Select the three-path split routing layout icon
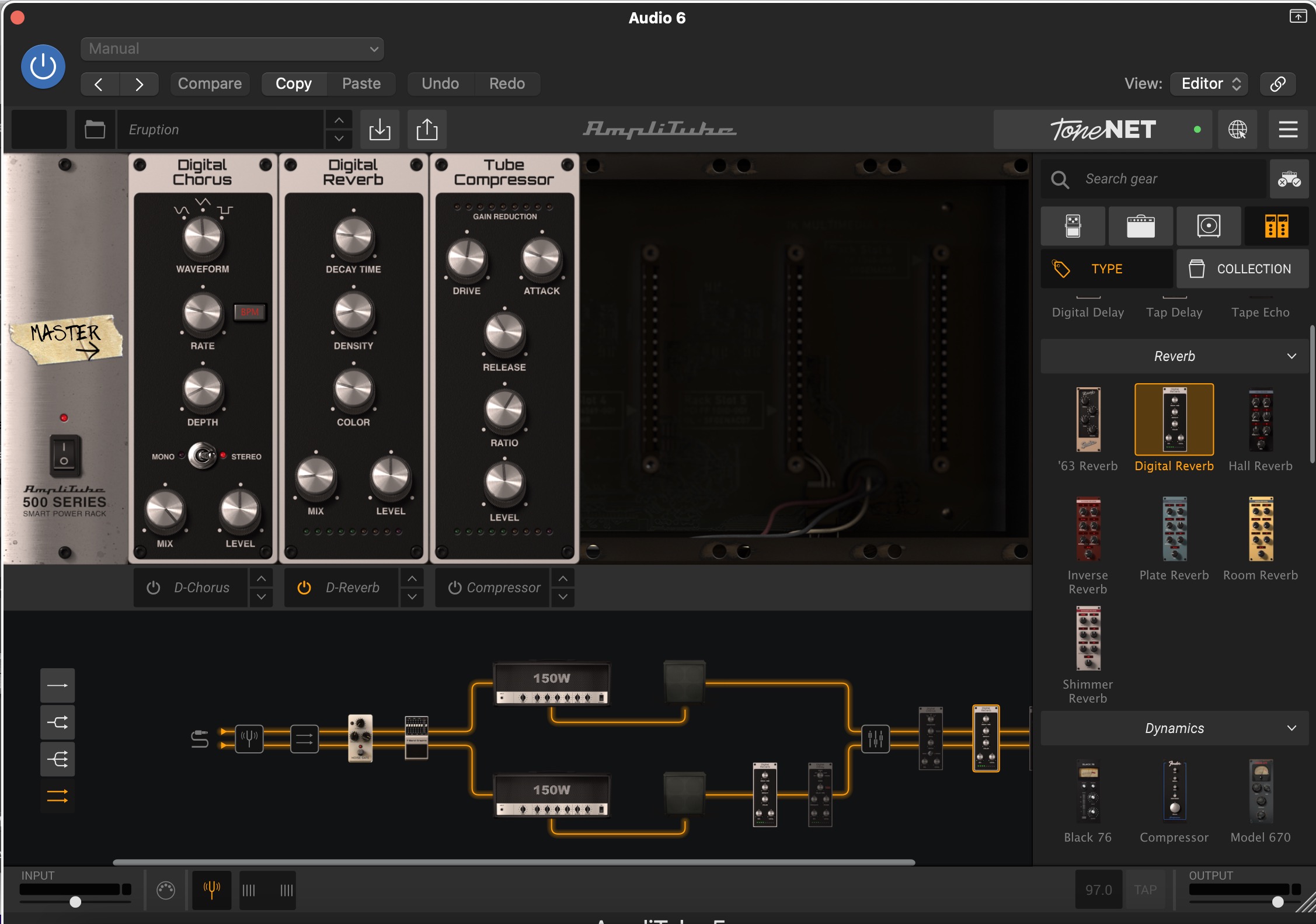 pyautogui.click(x=57, y=759)
